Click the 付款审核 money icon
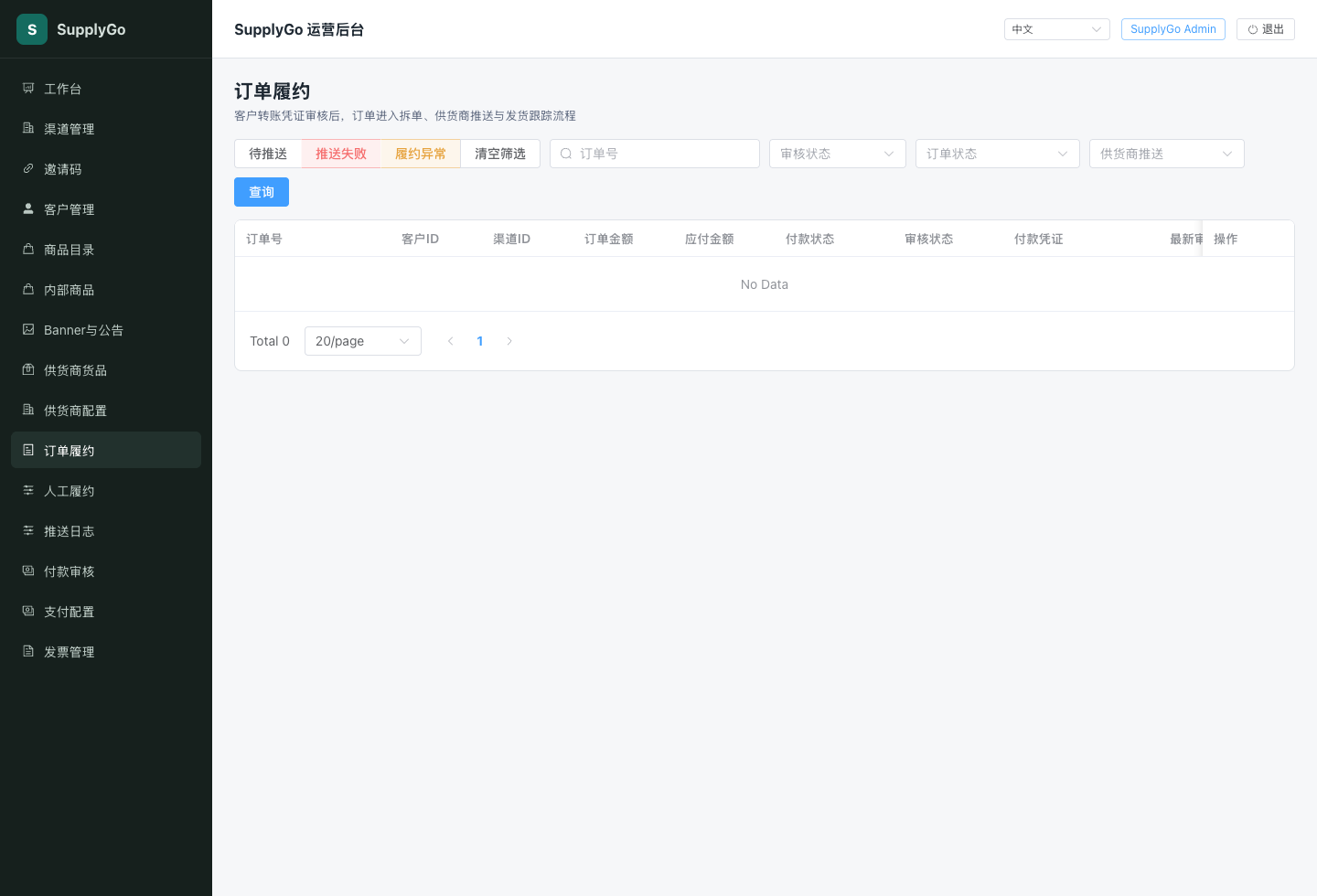This screenshot has width=1317, height=896. click(x=28, y=571)
